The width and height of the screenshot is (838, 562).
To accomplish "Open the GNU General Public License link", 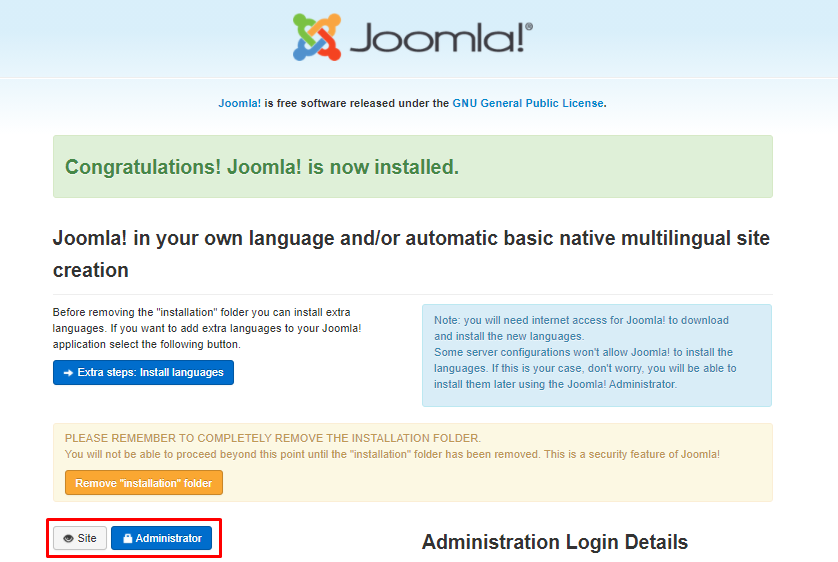I will coord(528,103).
